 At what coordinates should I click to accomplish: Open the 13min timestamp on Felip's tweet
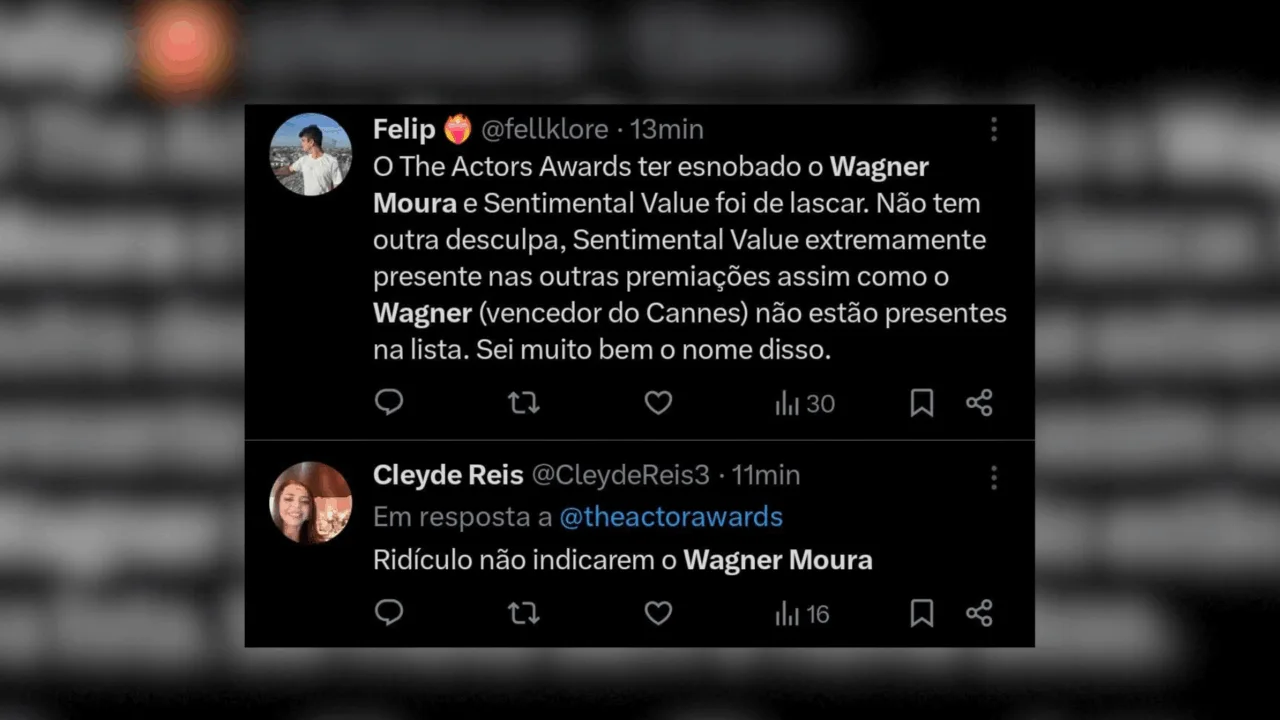coord(667,129)
